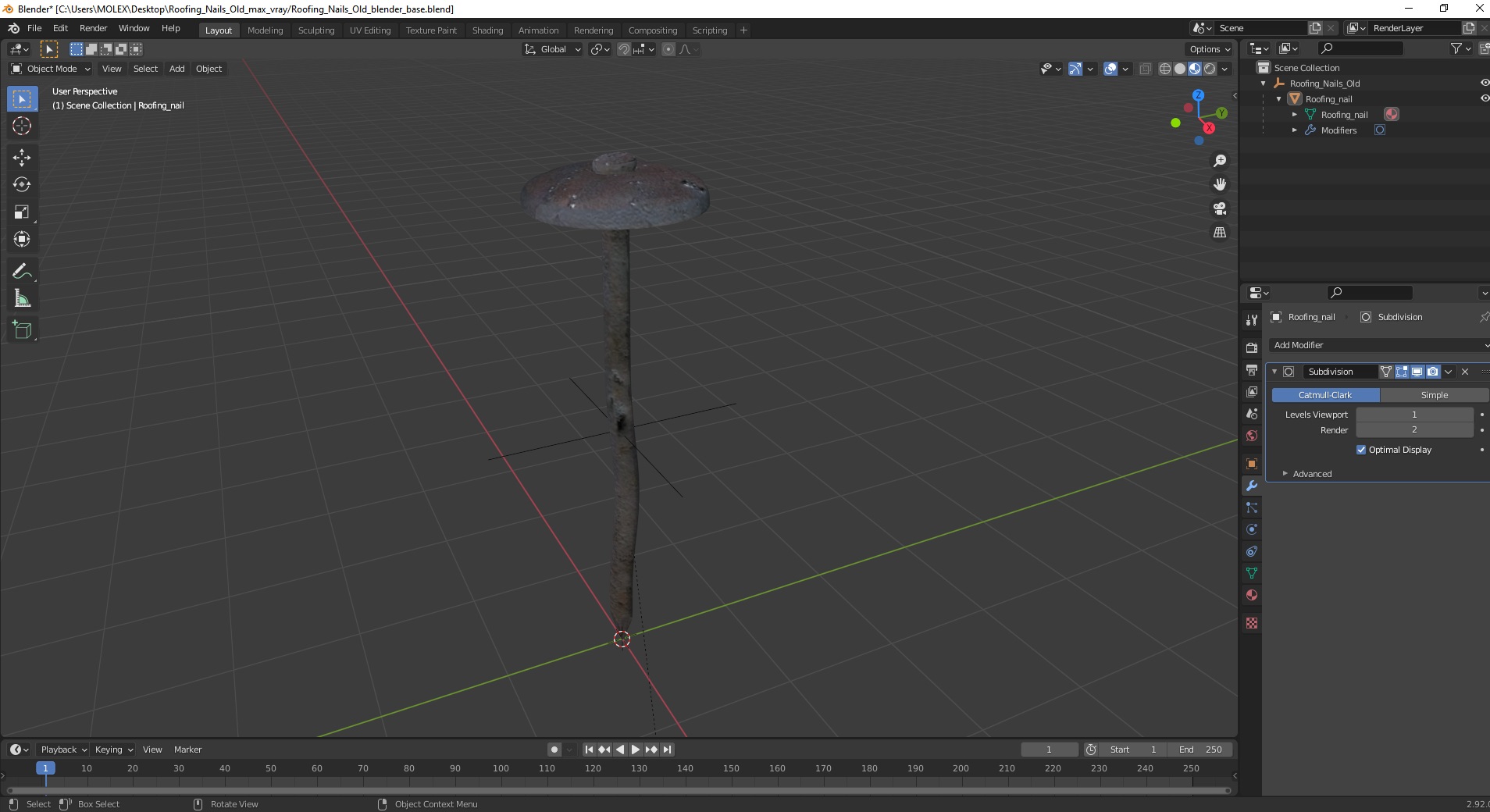Toggle visibility of Roofing_nail object
The image size is (1490, 812).
[x=1484, y=98]
